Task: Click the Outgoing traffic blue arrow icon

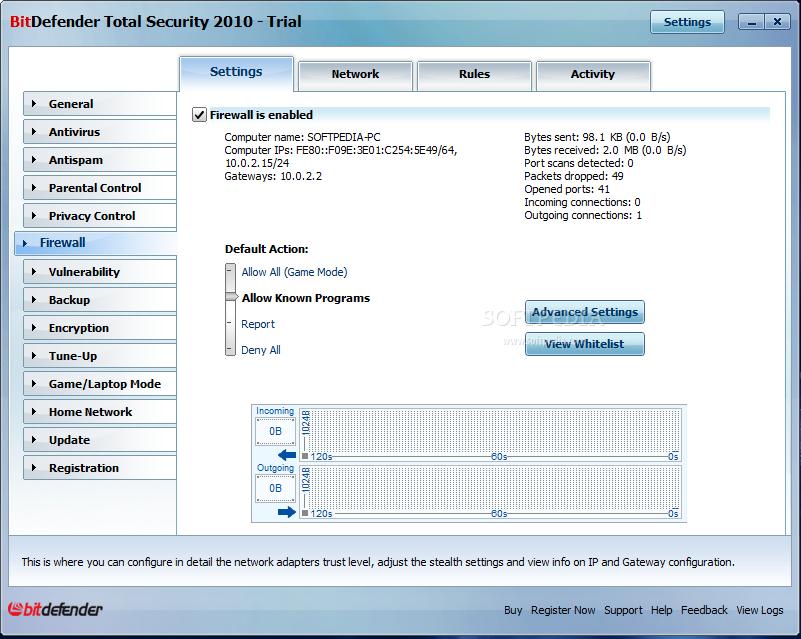Action: [x=287, y=512]
